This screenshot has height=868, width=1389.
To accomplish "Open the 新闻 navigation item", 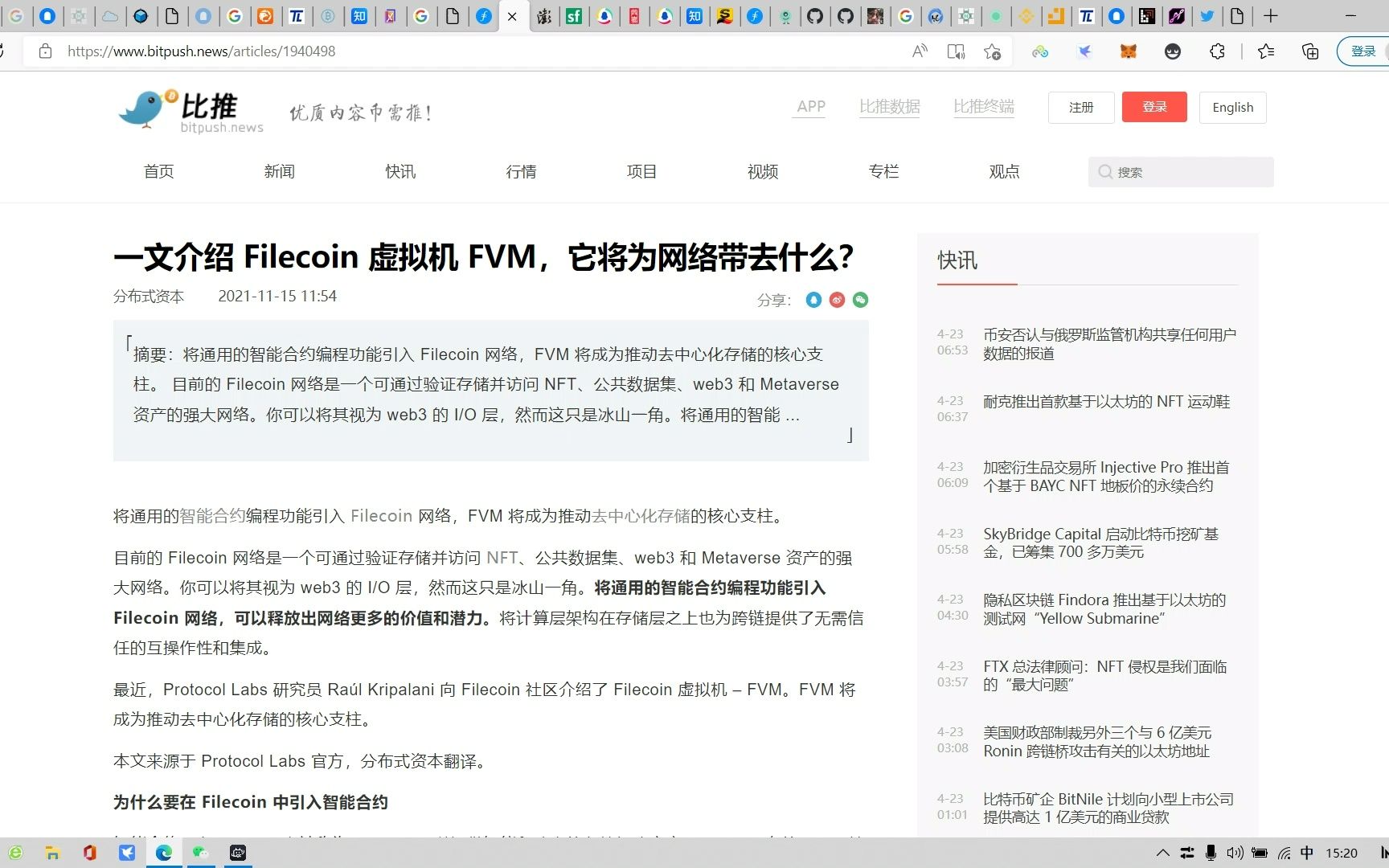I will tap(279, 171).
